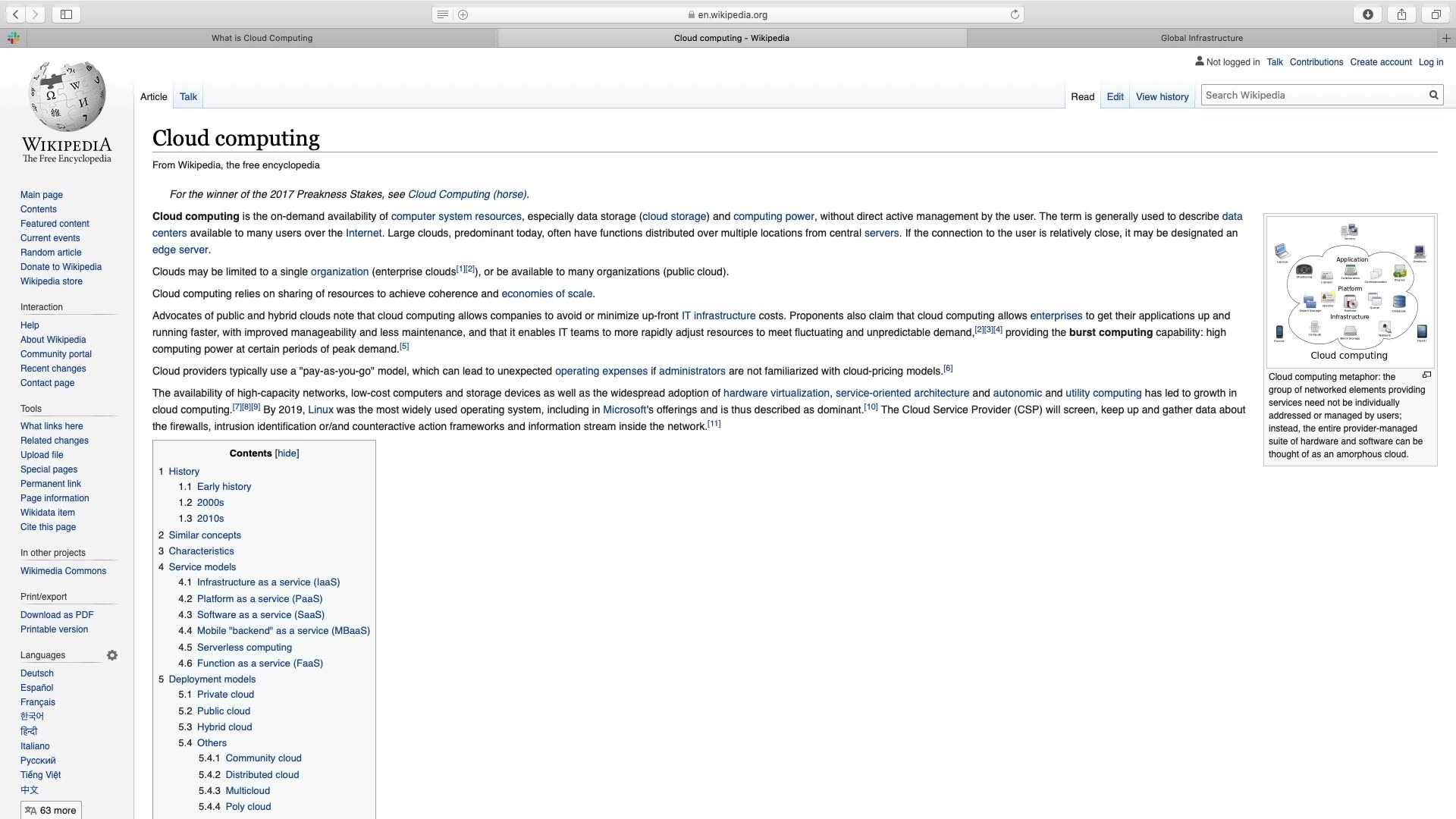Click the Wikipedia search magnifier icon

click(1433, 95)
